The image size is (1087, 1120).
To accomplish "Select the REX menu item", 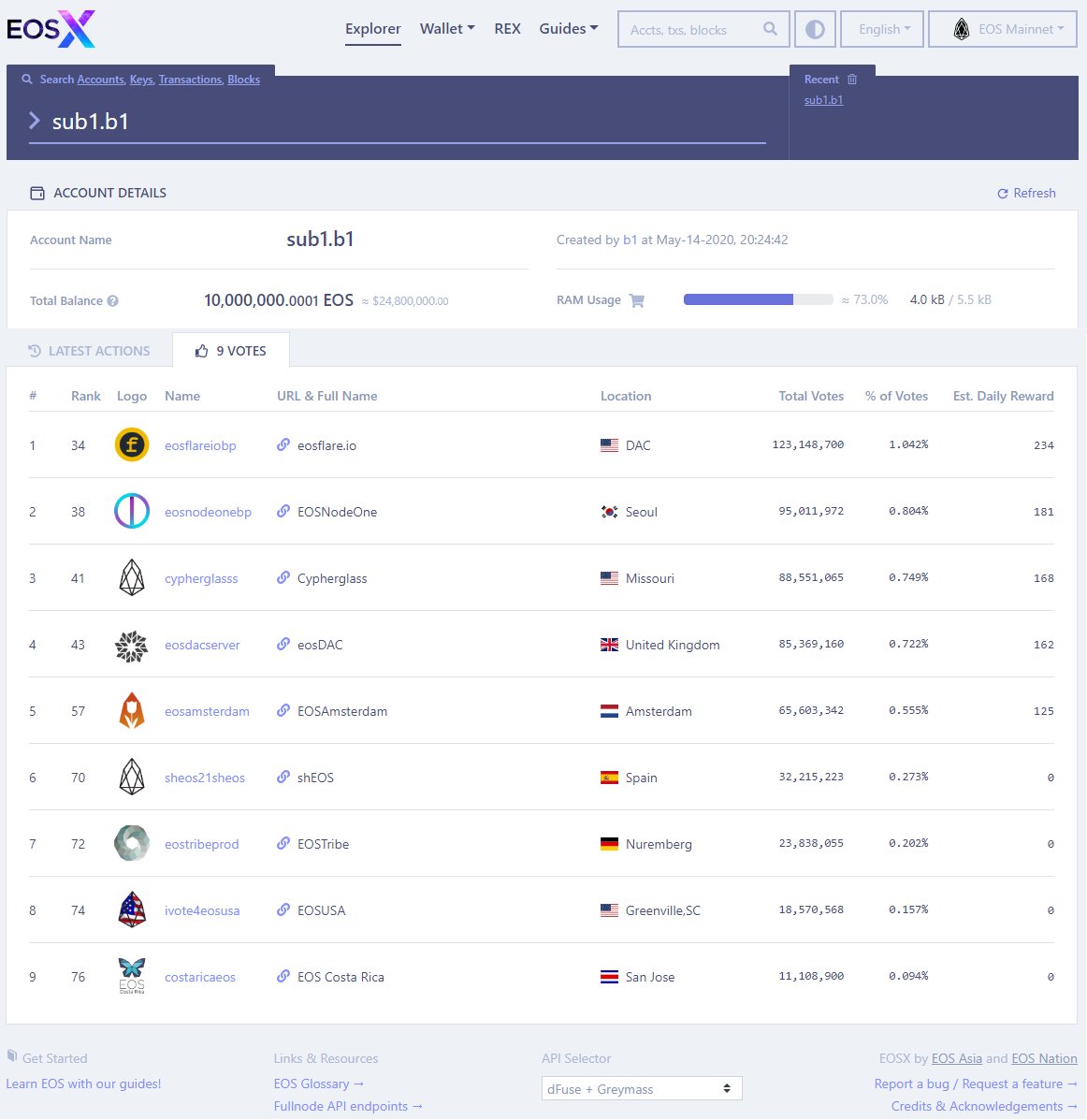I will click(x=507, y=29).
